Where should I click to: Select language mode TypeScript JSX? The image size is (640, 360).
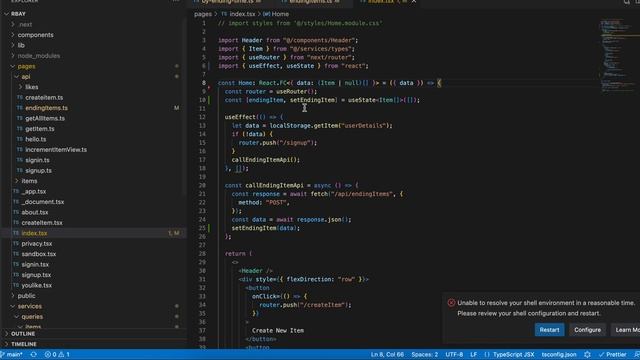coord(513,354)
